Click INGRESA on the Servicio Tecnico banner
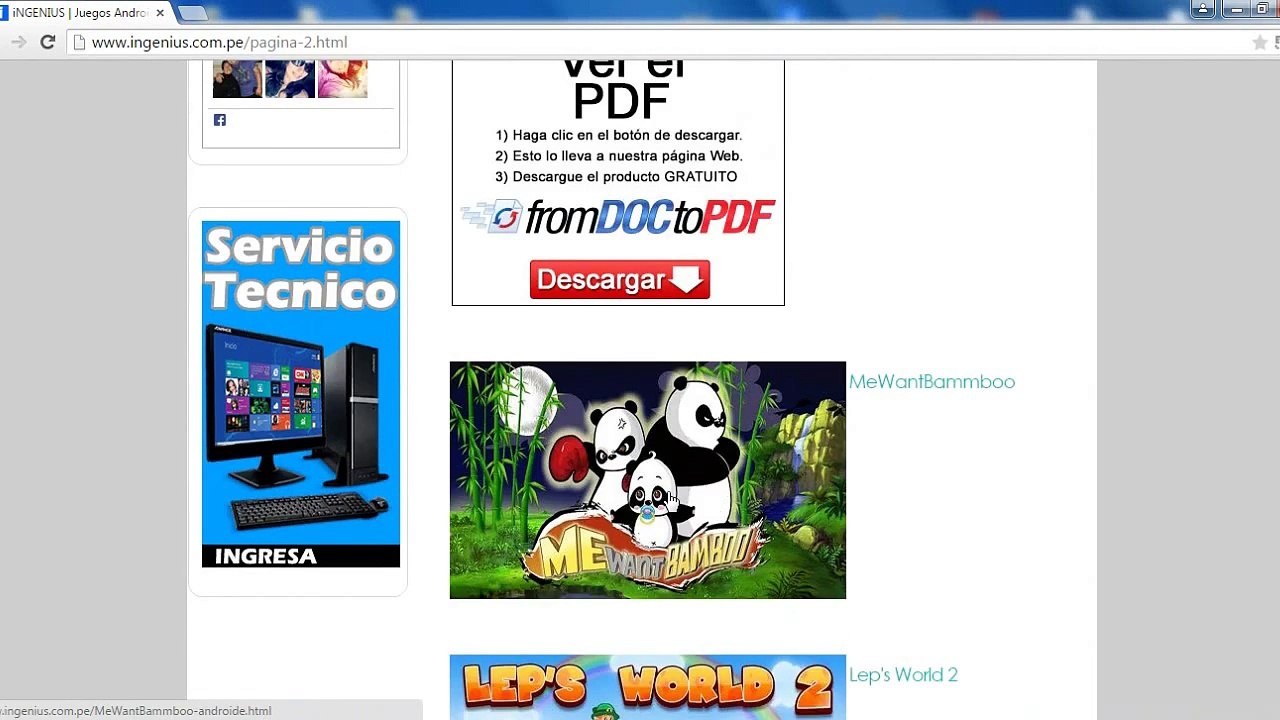1280x720 pixels. pyautogui.click(x=266, y=556)
